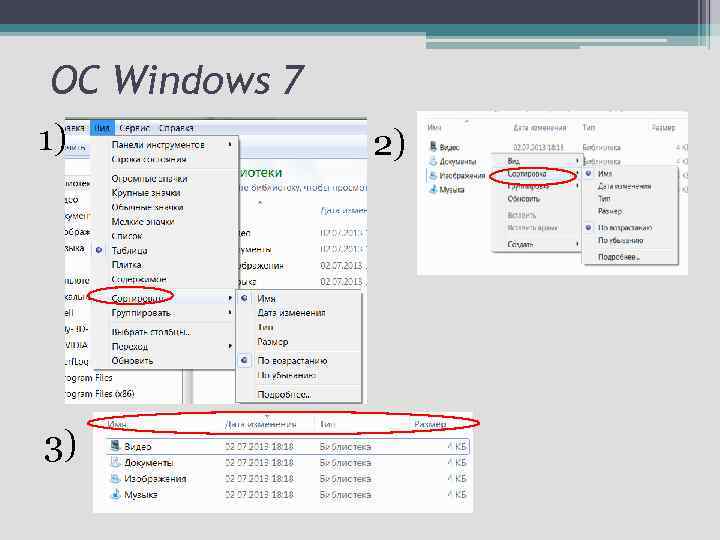Switch to Огромные значки view
The height and width of the screenshot is (540, 720).
coord(150,178)
